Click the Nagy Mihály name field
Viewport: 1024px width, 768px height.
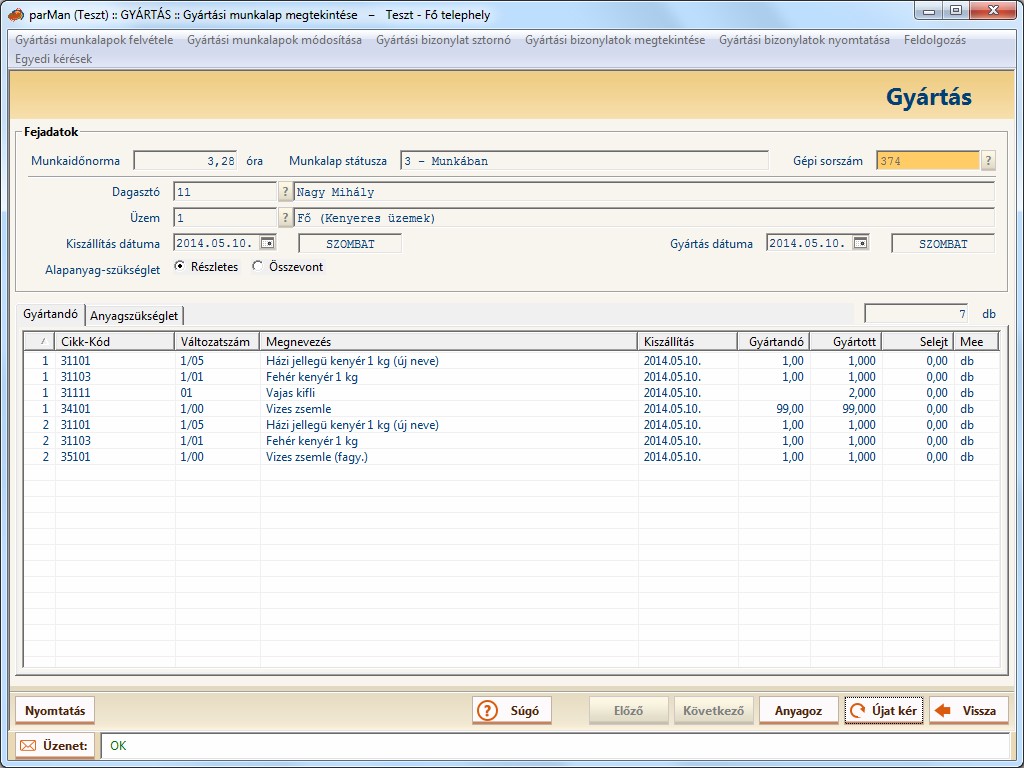pyautogui.click(x=644, y=192)
